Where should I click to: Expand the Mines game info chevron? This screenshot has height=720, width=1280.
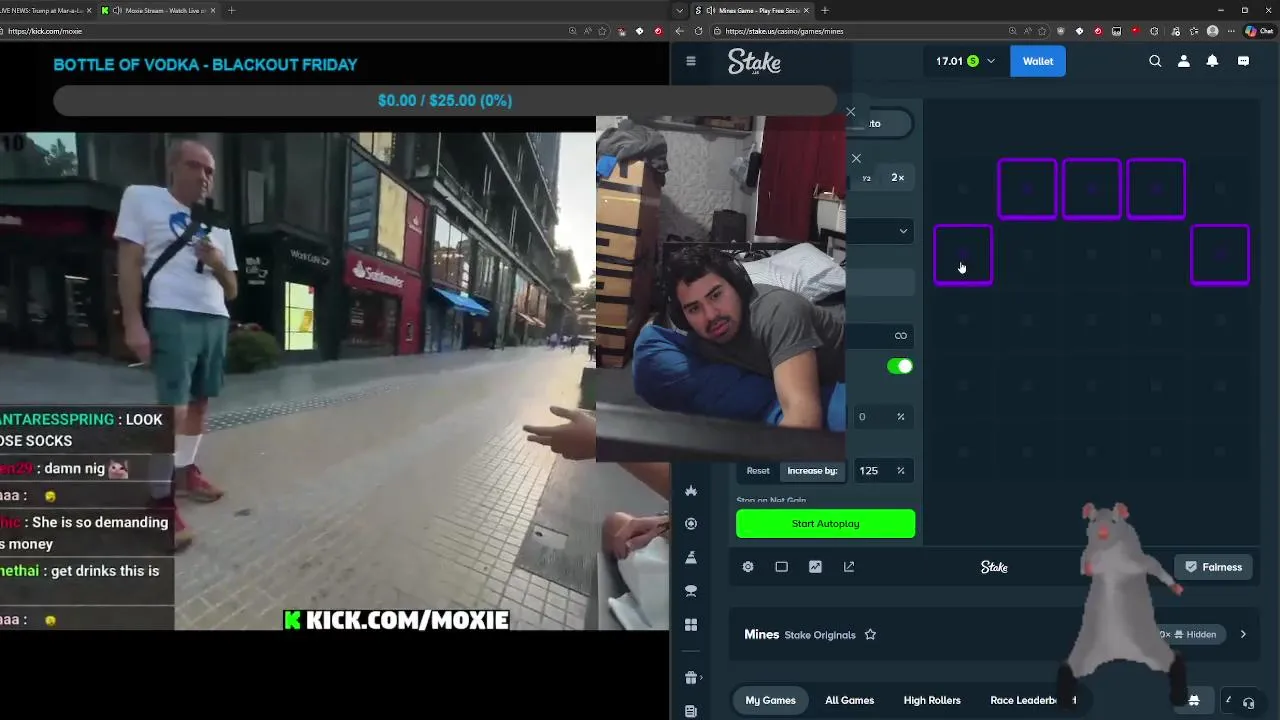[1243, 634]
